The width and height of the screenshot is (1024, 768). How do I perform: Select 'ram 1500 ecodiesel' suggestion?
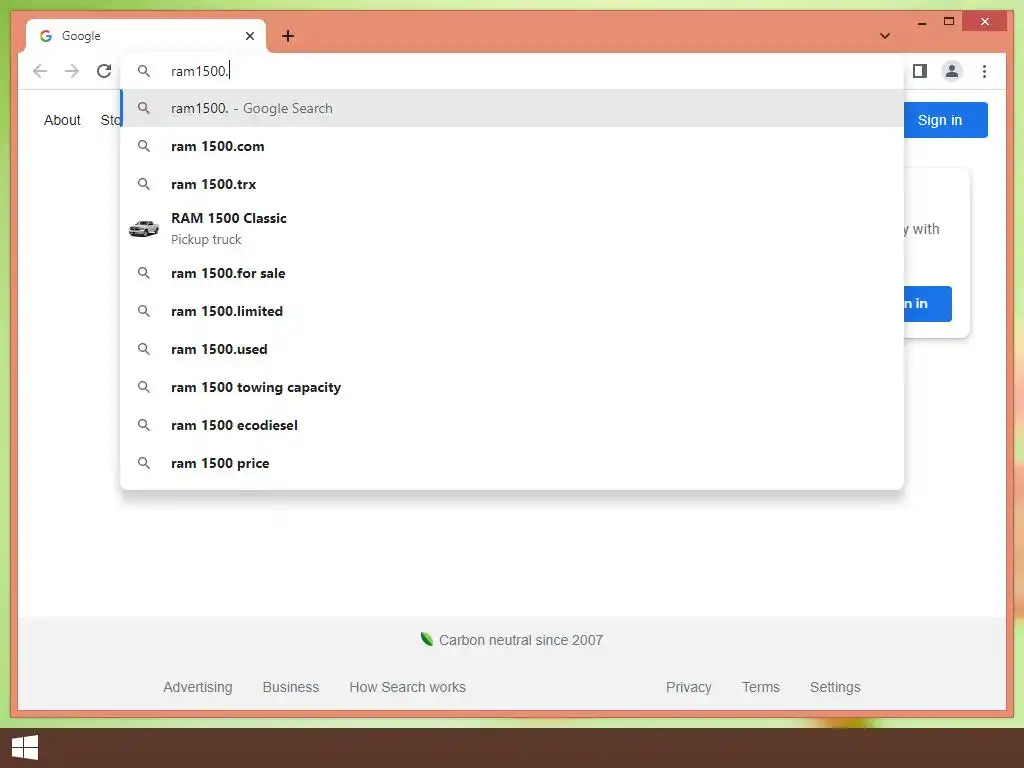click(x=513, y=425)
